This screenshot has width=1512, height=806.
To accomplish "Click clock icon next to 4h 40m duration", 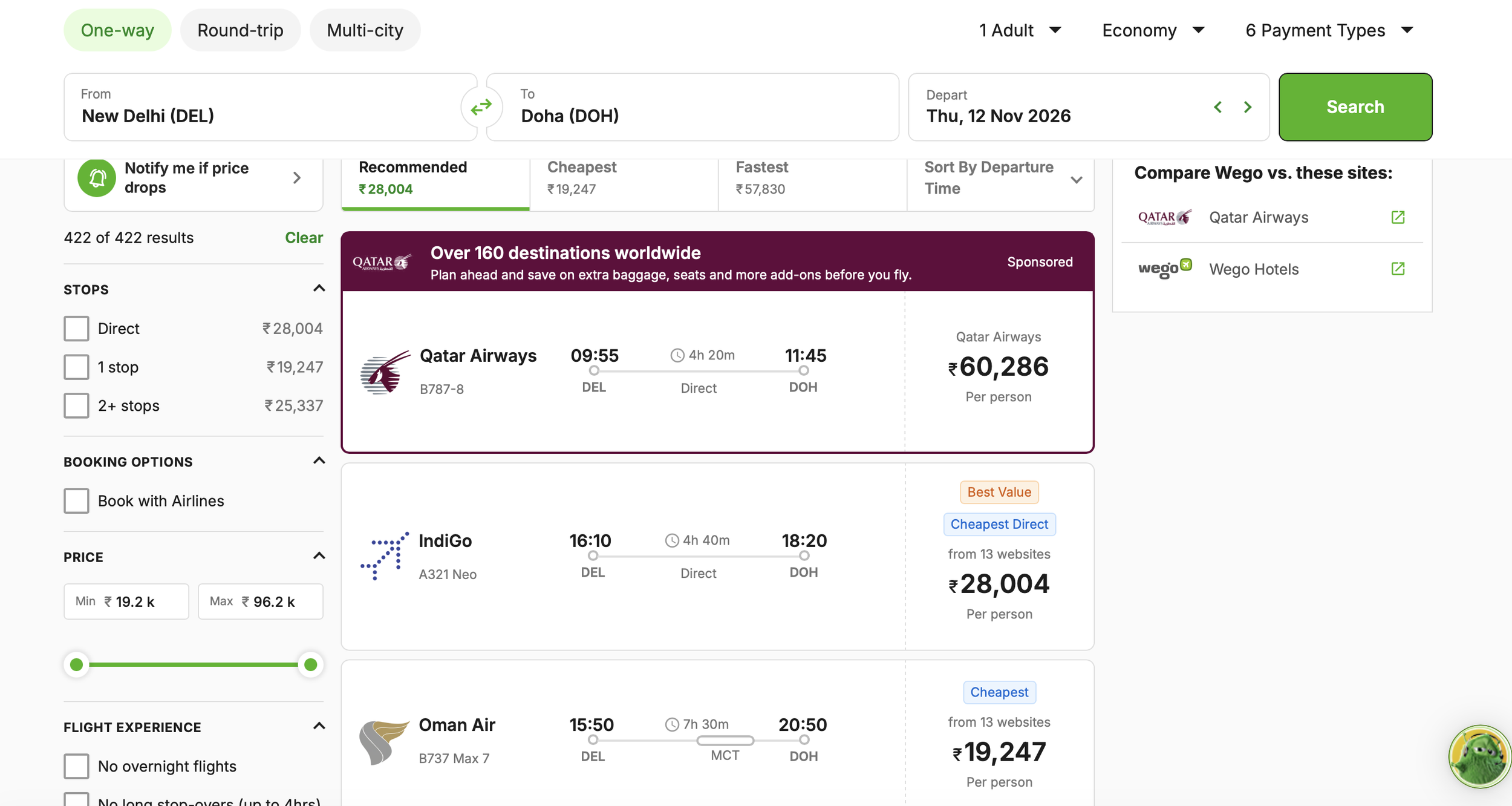I will click(x=672, y=540).
